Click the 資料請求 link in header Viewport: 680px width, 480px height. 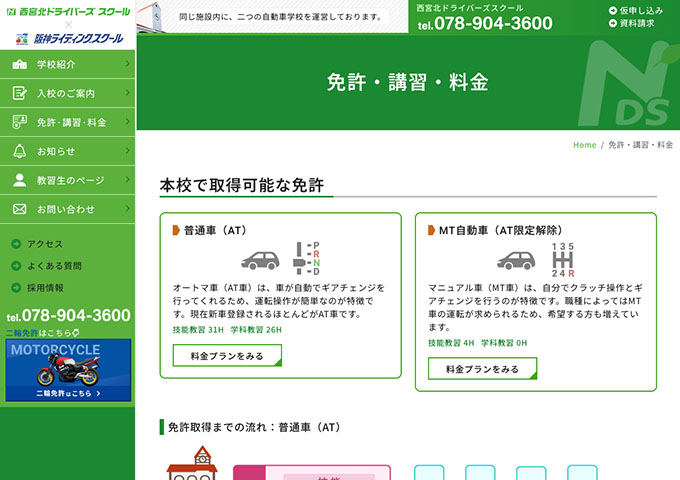click(x=637, y=23)
